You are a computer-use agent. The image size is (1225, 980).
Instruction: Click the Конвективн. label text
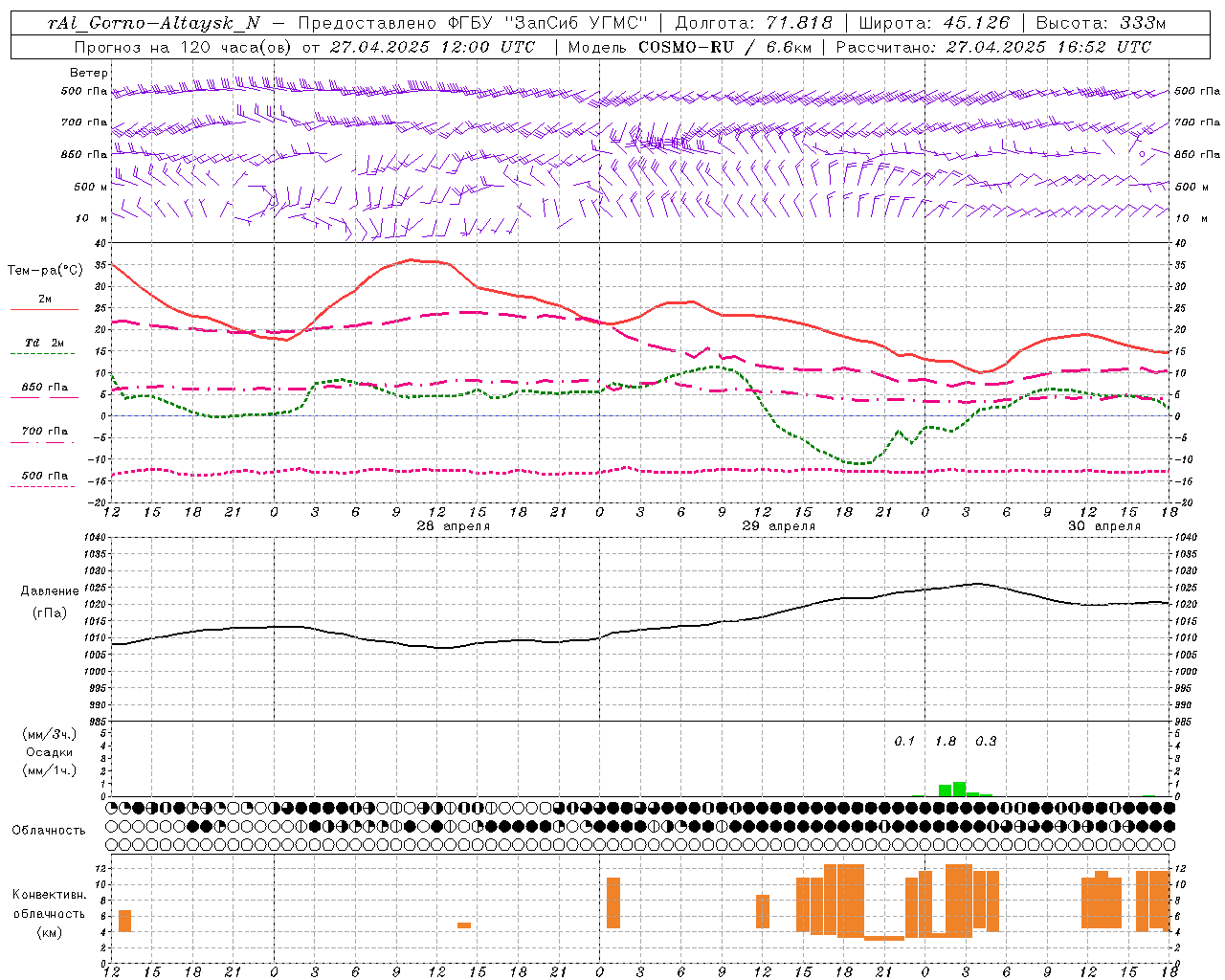tap(50, 895)
